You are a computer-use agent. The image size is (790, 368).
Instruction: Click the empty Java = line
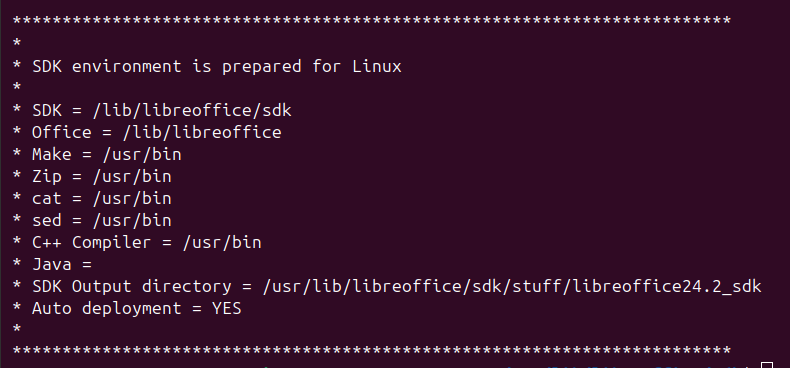(x=52, y=265)
